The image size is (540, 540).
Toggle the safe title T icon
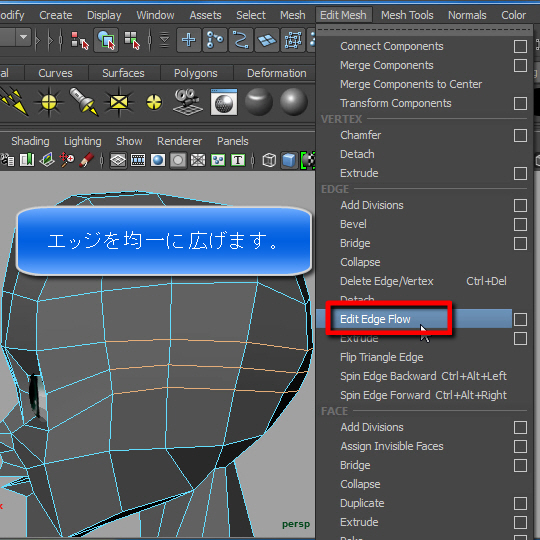pyautogui.click(x=238, y=160)
